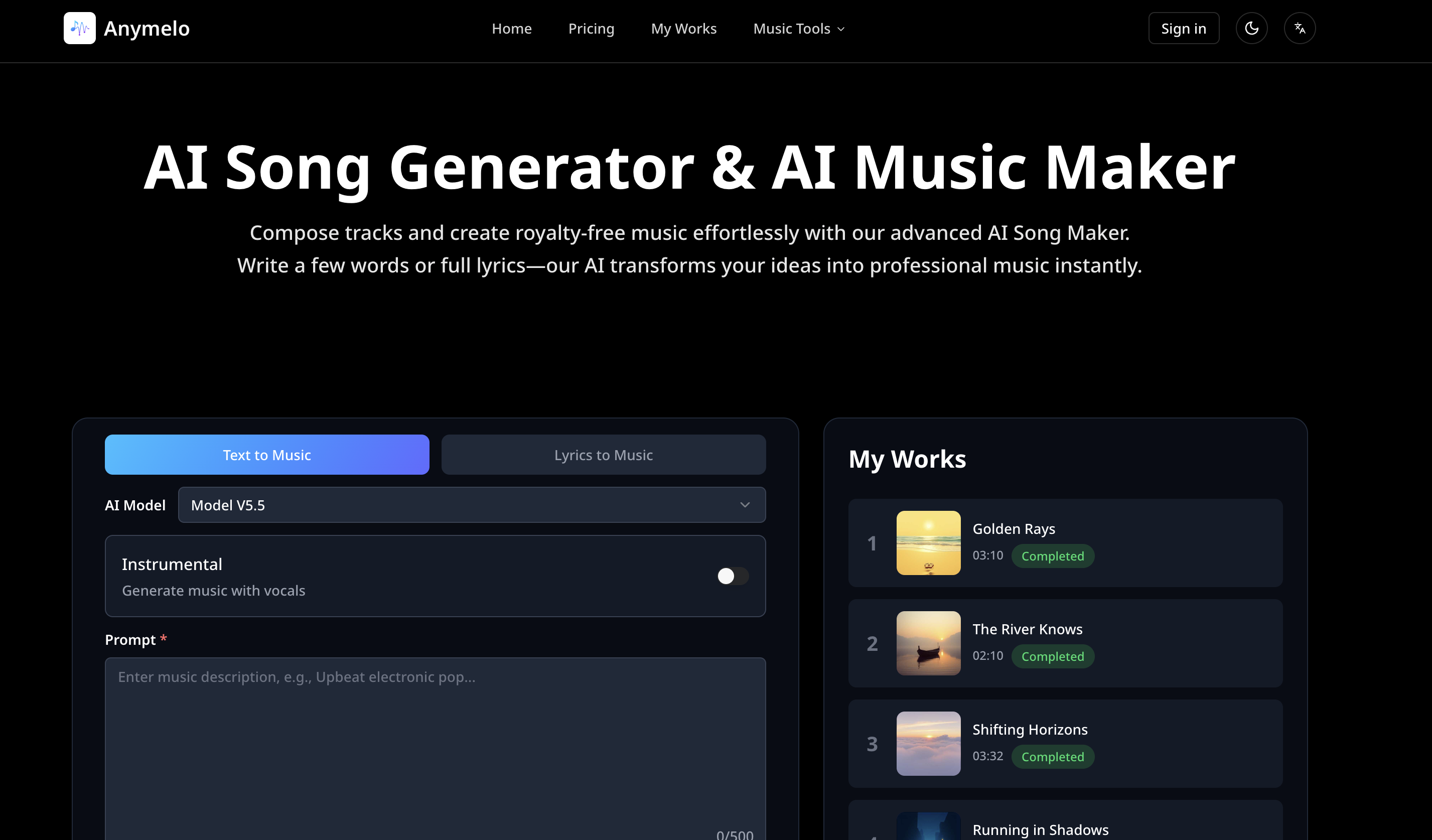Click the Anymelo waveform logo icon
The height and width of the screenshot is (840, 1432).
pos(80,28)
